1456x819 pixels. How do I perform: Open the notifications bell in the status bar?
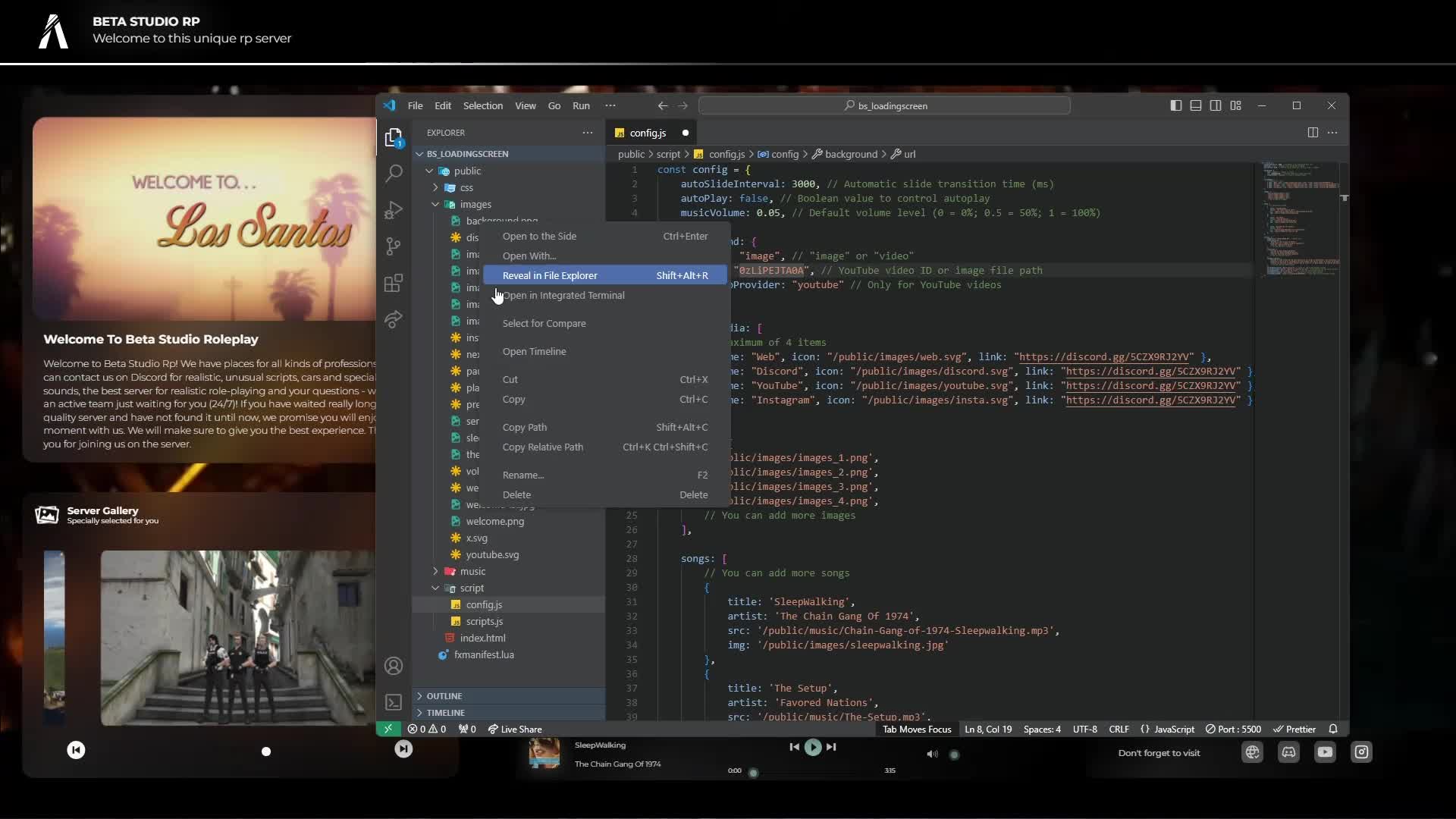1334,729
